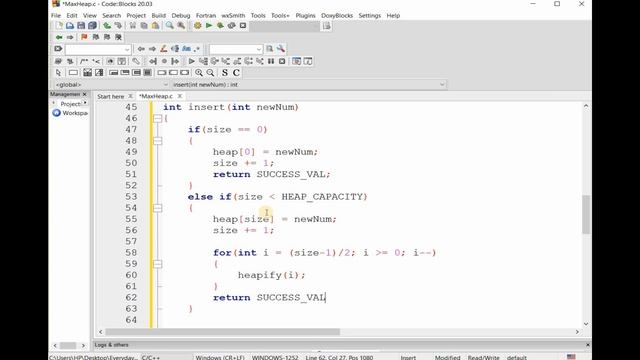This screenshot has height=360, width=640.
Task: Close the *MaxHeap.c tab
Action: [180, 96]
